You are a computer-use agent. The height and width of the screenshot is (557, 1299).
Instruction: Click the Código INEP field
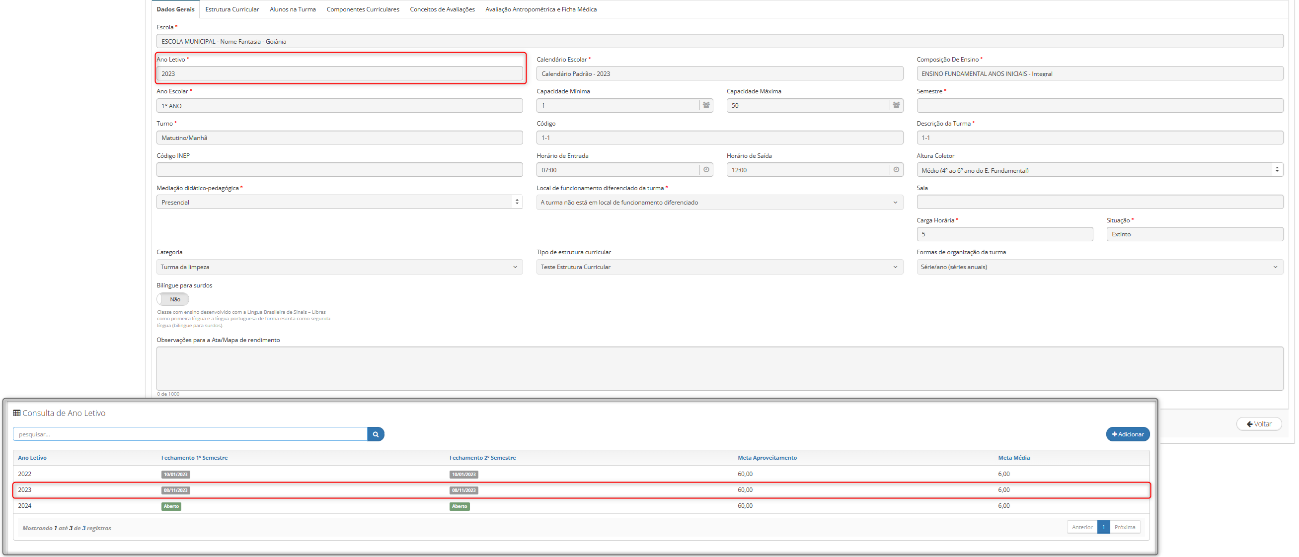(x=340, y=170)
